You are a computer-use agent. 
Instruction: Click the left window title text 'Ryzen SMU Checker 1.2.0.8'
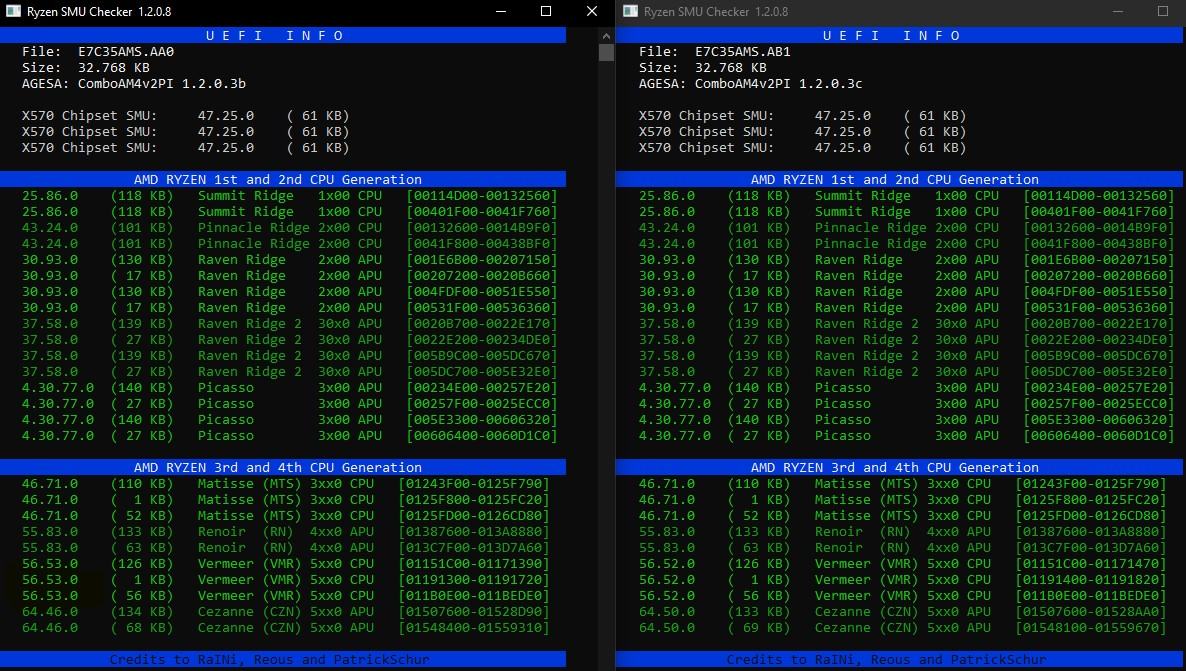pos(99,12)
